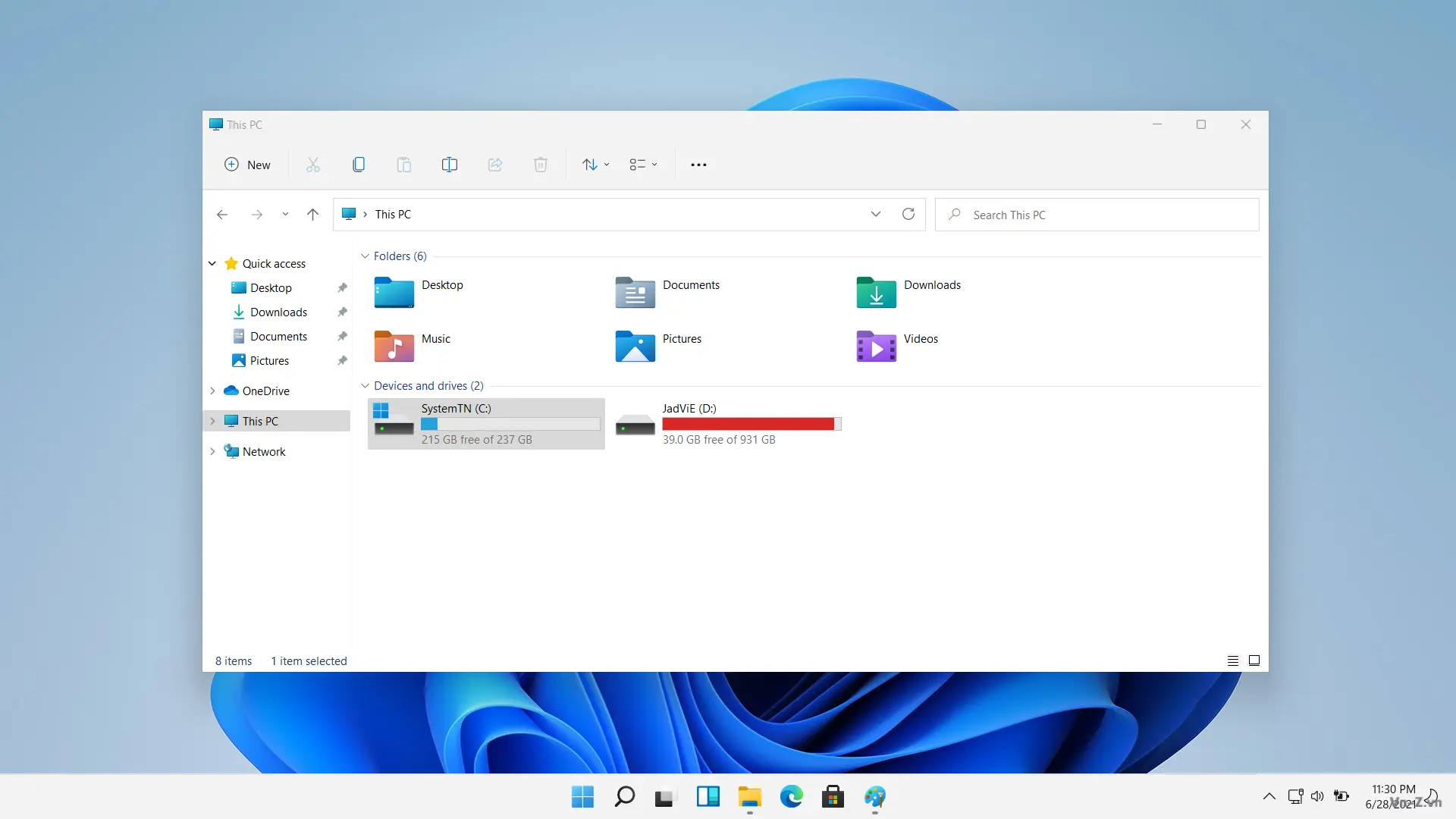This screenshot has width=1456, height=819.
Task: Click the Copy icon in toolbar
Action: point(359,165)
